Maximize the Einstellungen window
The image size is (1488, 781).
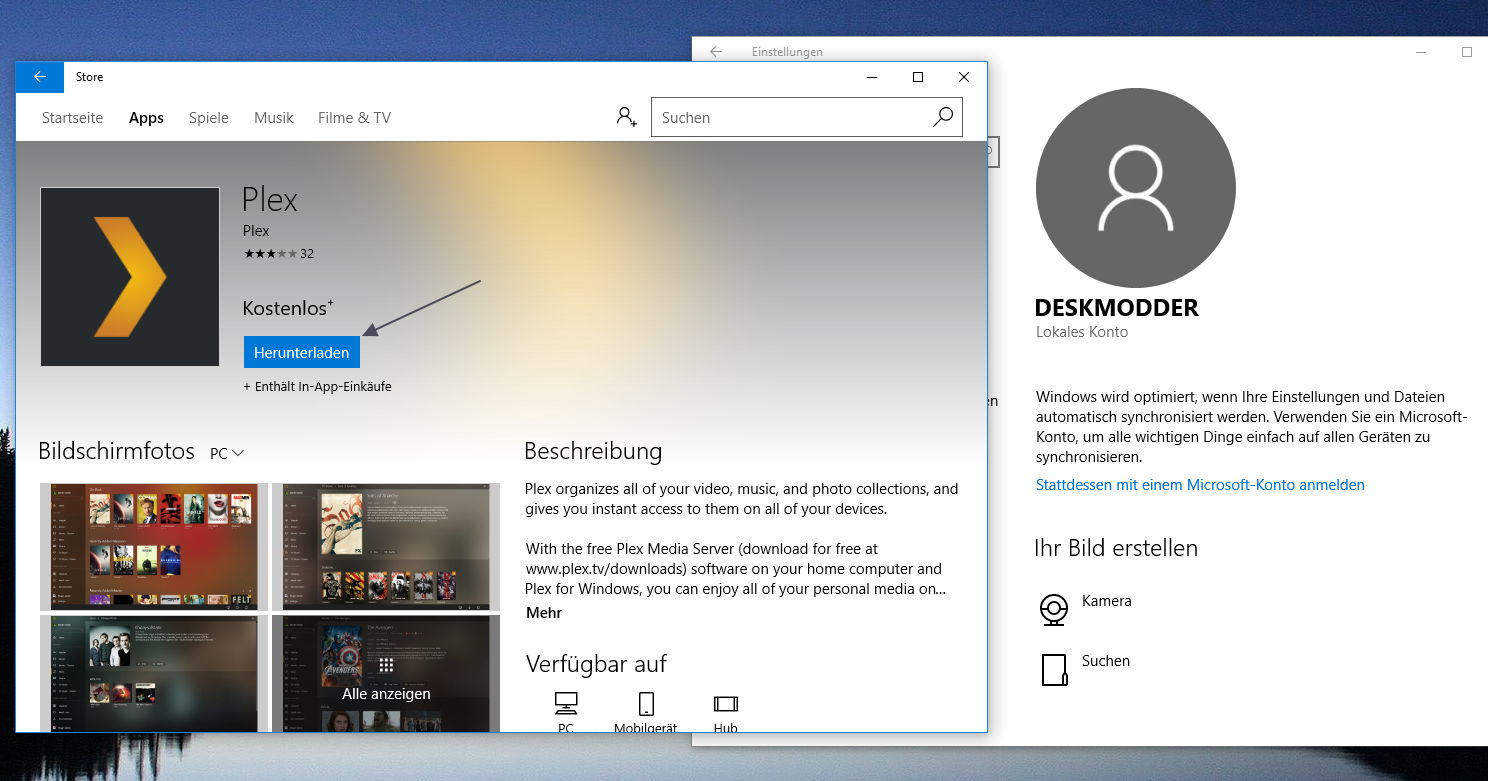click(x=1466, y=52)
